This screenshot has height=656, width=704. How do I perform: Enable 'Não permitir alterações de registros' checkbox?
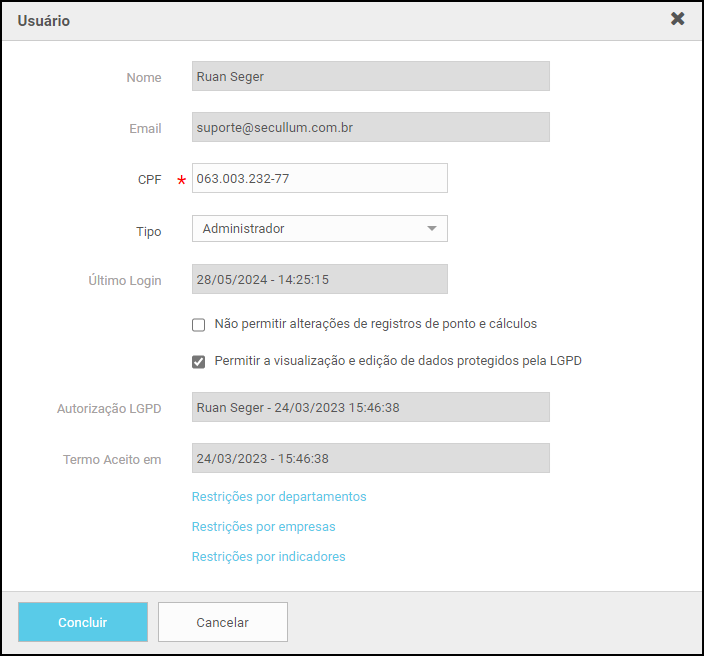(199, 324)
